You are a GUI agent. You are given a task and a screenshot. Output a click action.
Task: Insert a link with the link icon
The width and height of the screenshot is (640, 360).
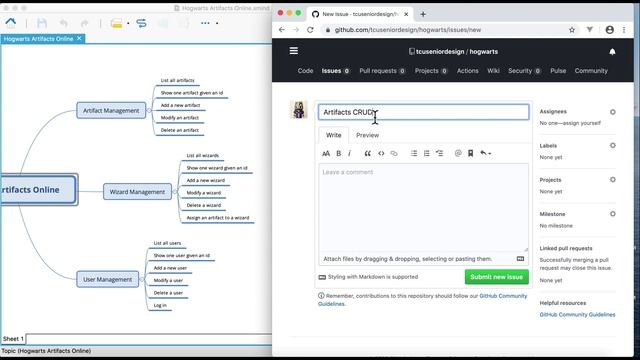(394, 153)
